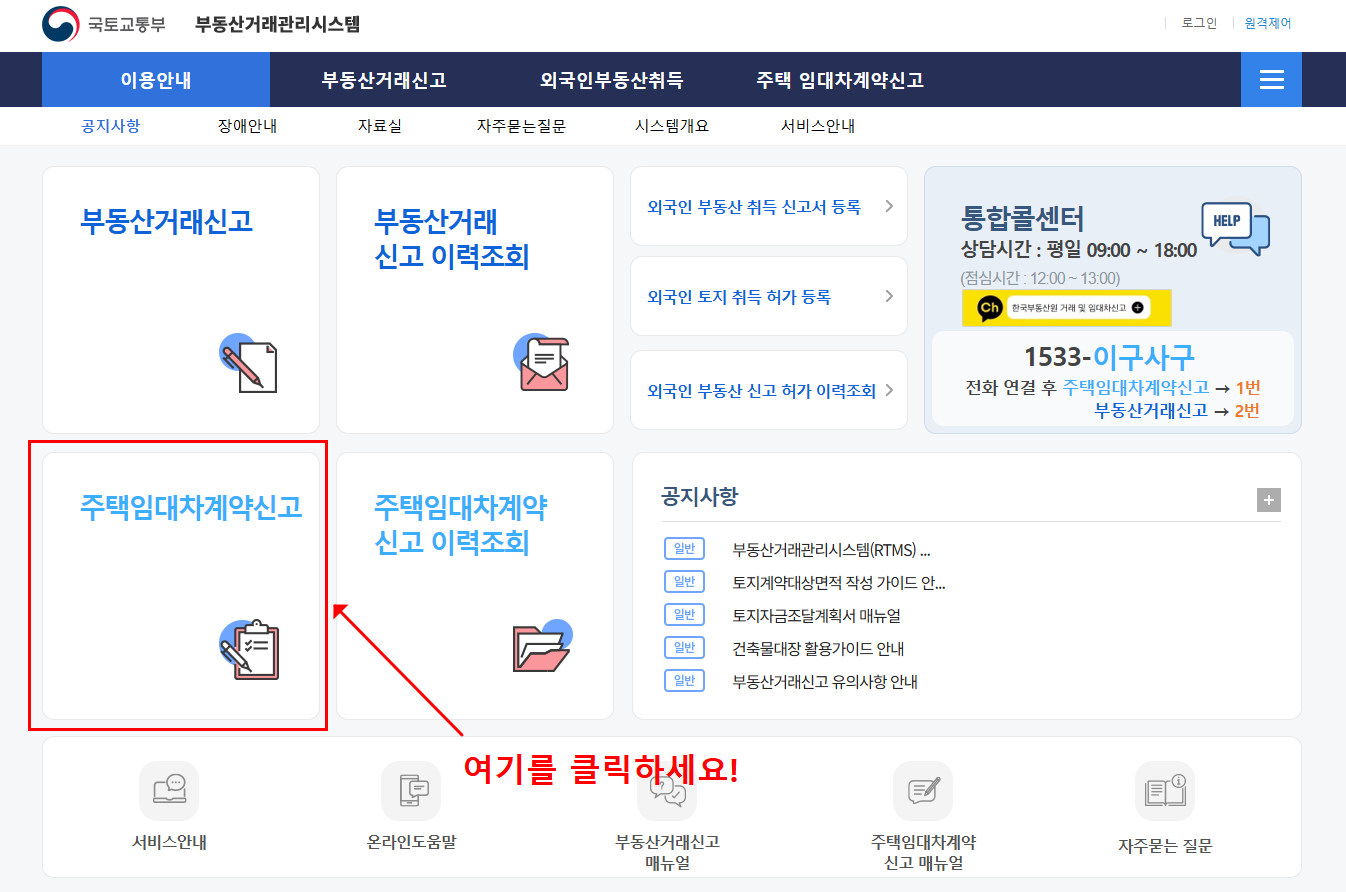Screen dimensions: 1346x892
Task: Open the hamburger menu in the navigation bar
Action: tap(1271, 80)
